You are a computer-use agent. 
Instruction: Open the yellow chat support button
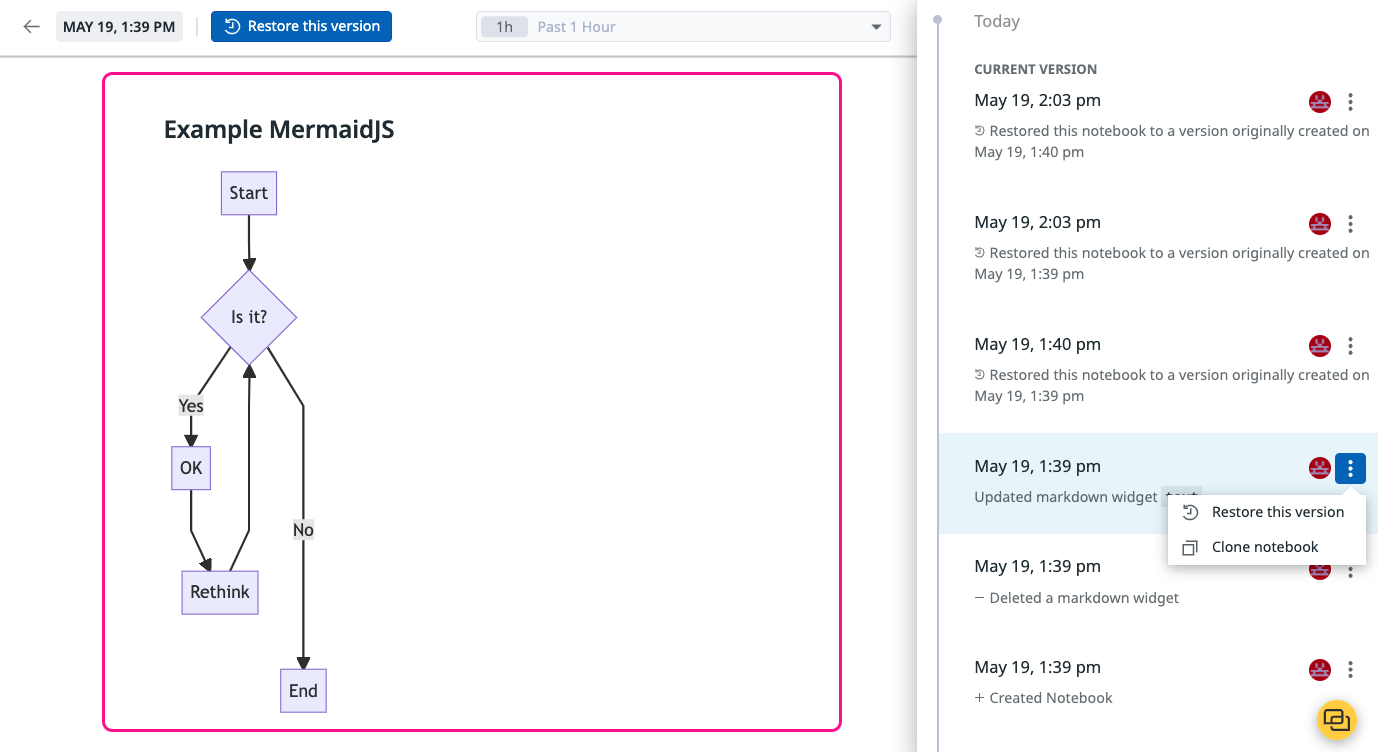pos(1337,719)
